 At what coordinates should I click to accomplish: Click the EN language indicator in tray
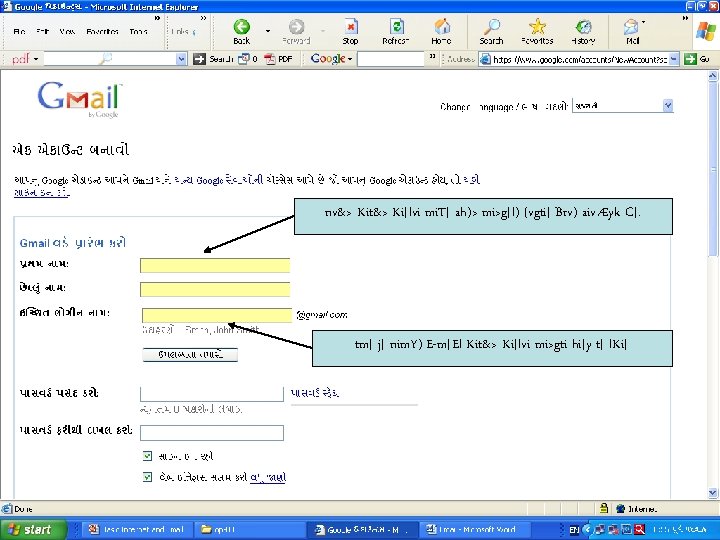click(574, 530)
